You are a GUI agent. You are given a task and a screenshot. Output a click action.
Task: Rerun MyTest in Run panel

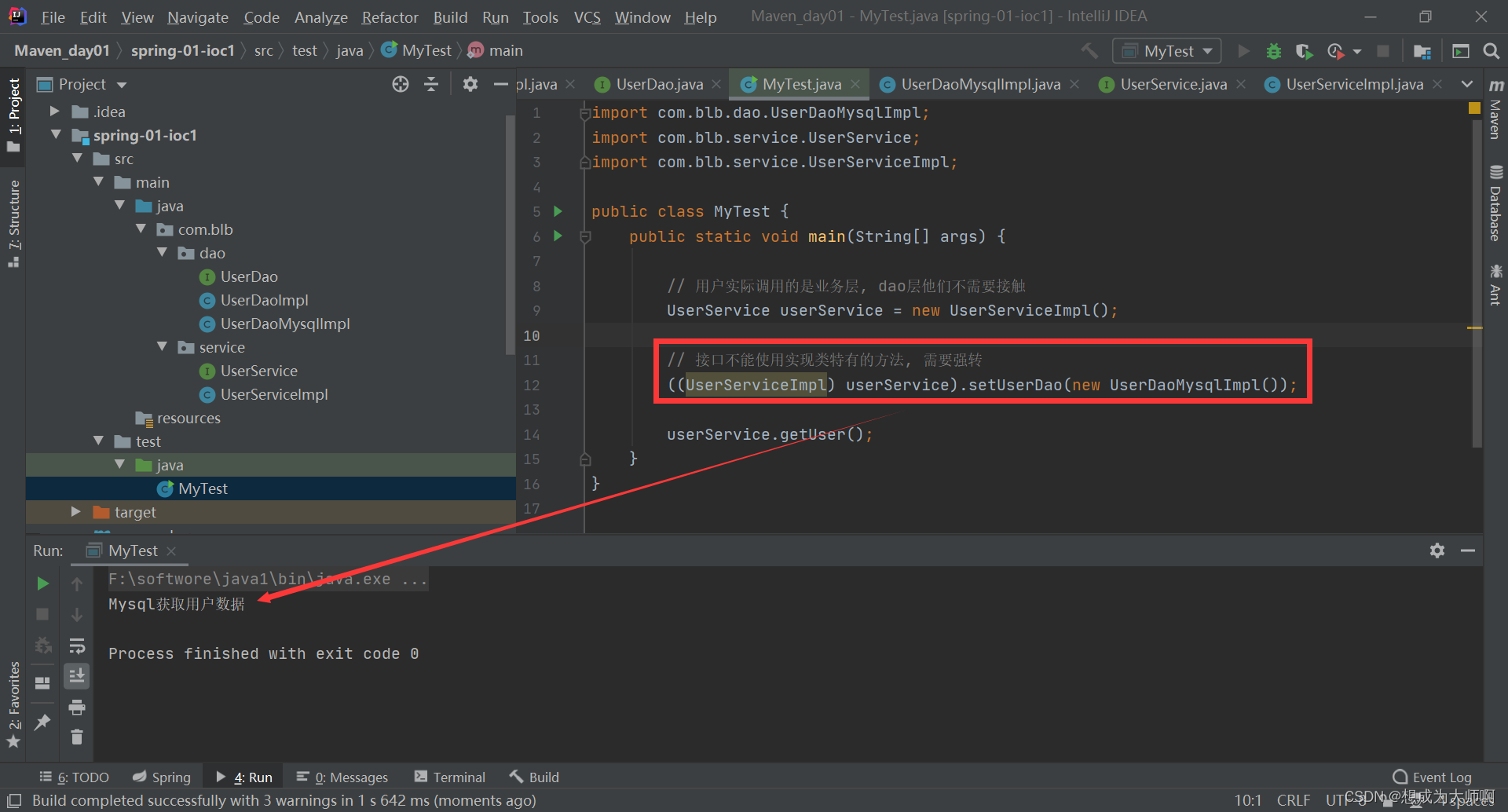pos(43,583)
